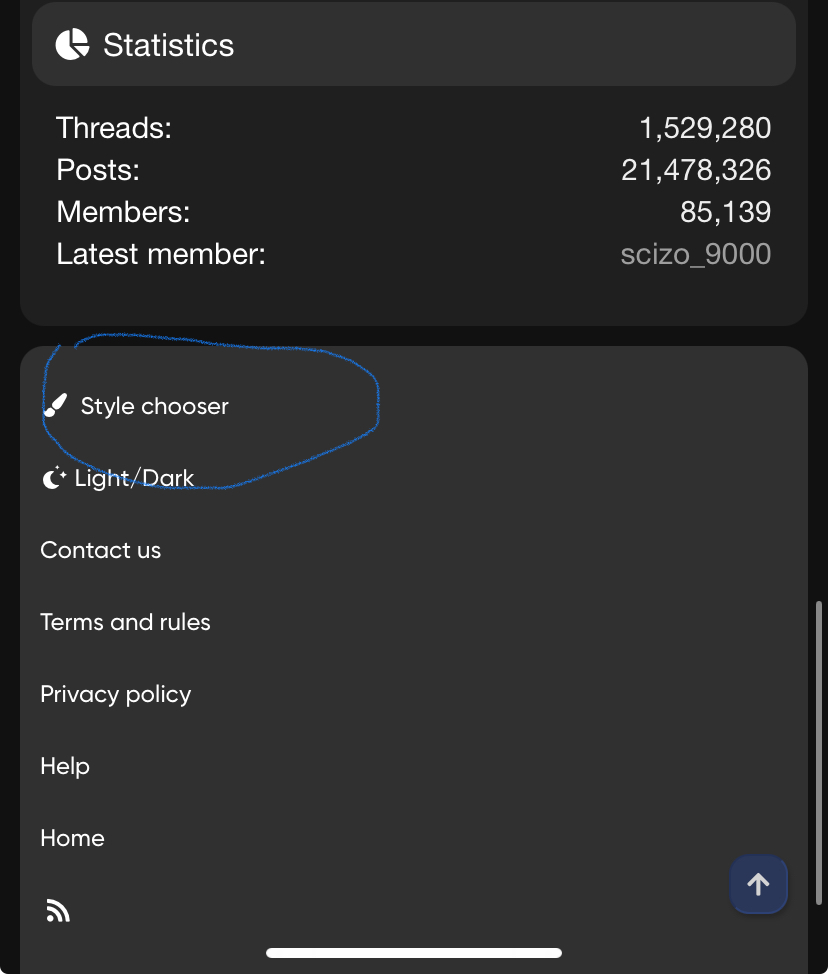Open the Contact us link
This screenshot has height=974, width=828.
coord(100,550)
